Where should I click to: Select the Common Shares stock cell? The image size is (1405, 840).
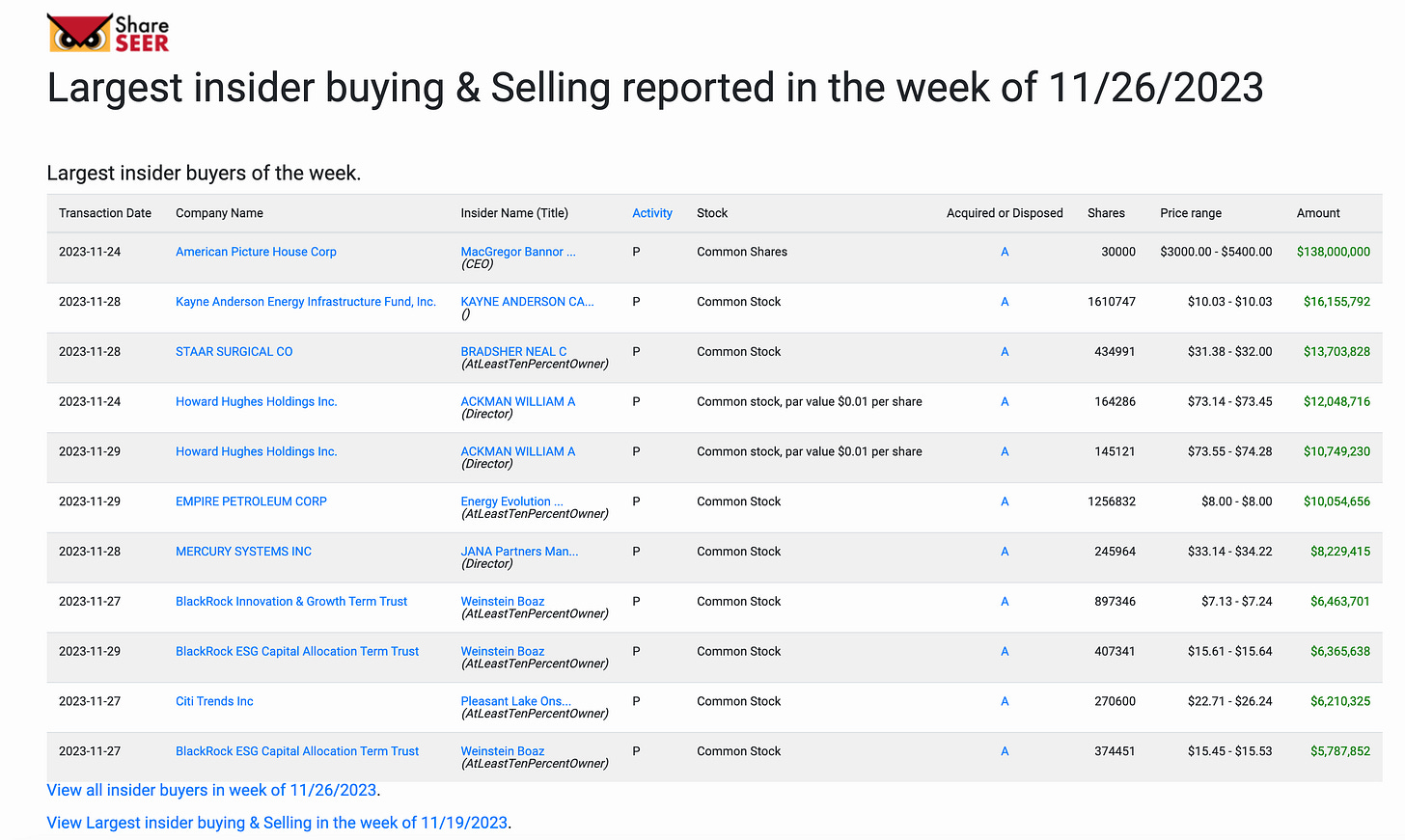[x=742, y=252]
